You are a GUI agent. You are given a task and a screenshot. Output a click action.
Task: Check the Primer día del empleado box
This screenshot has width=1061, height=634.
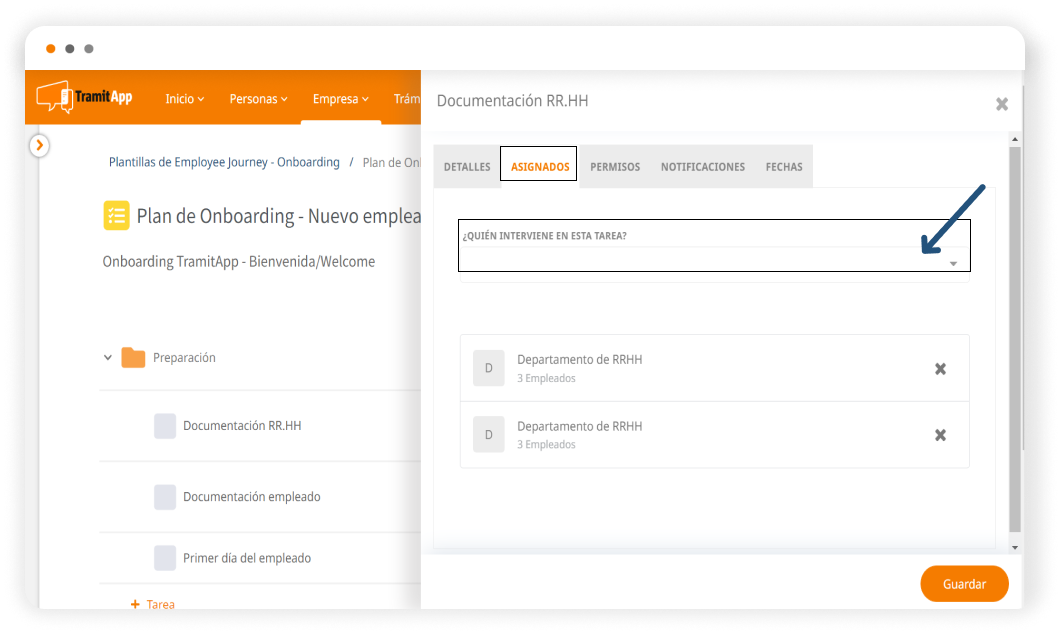(165, 558)
